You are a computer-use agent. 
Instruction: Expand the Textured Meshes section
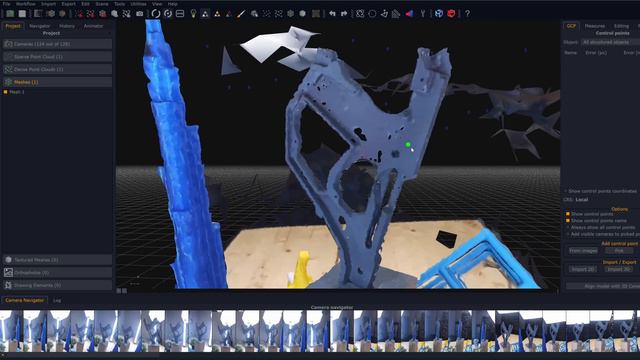pyautogui.click(x=57, y=260)
